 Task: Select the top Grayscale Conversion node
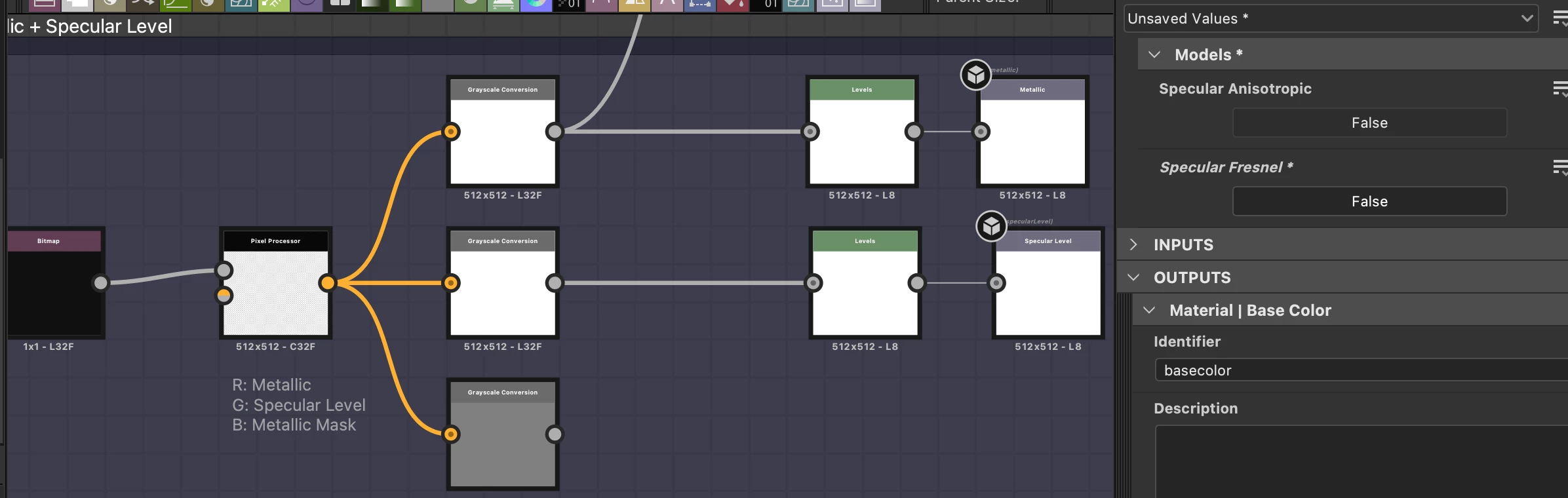pyautogui.click(x=503, y=132)
